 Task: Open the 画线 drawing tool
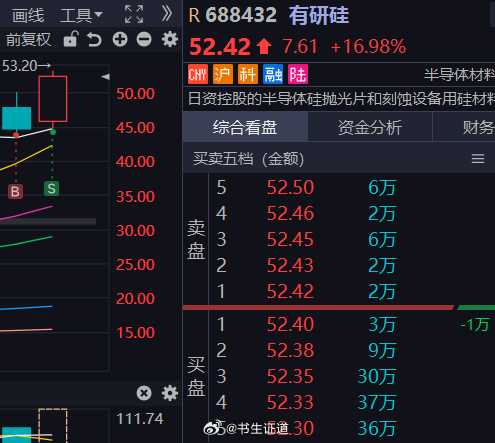coord(28,15)
